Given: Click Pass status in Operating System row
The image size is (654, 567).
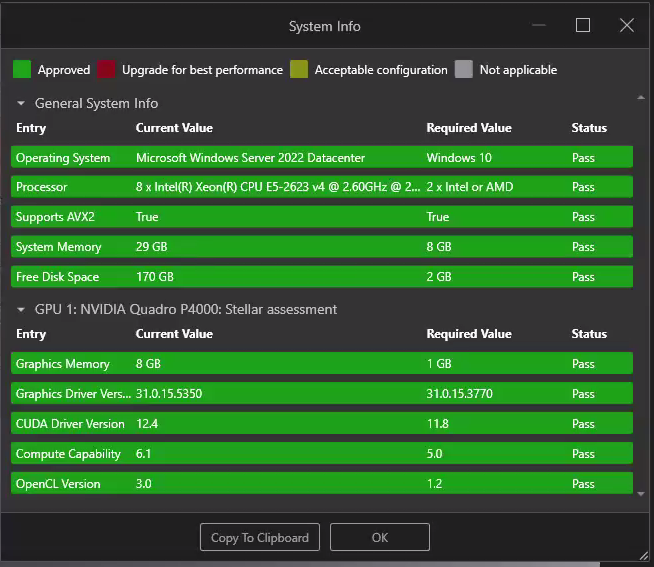Looking at the screenshot, I should pyautogui.click(x=583, y=158).
